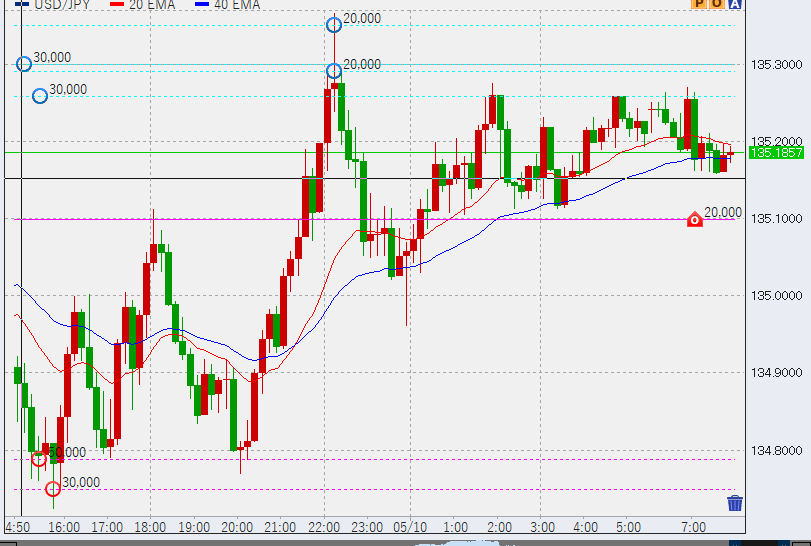This screenshot has width=811, height=546.
Task: Click the red 20,000 position marker near 135.1000
Action: (695, 219)
